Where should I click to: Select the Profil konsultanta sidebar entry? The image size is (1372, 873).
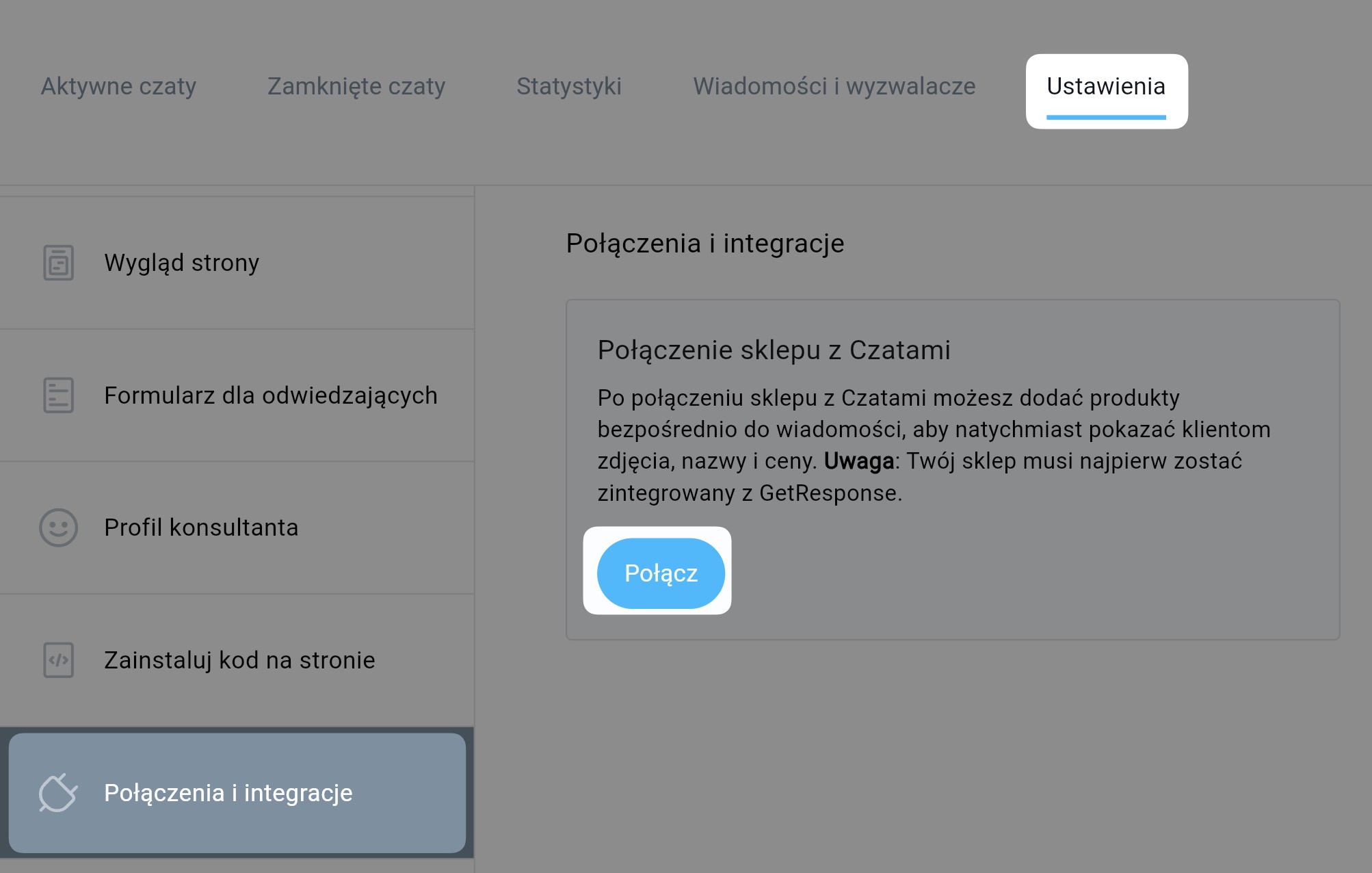click(200, 527)
